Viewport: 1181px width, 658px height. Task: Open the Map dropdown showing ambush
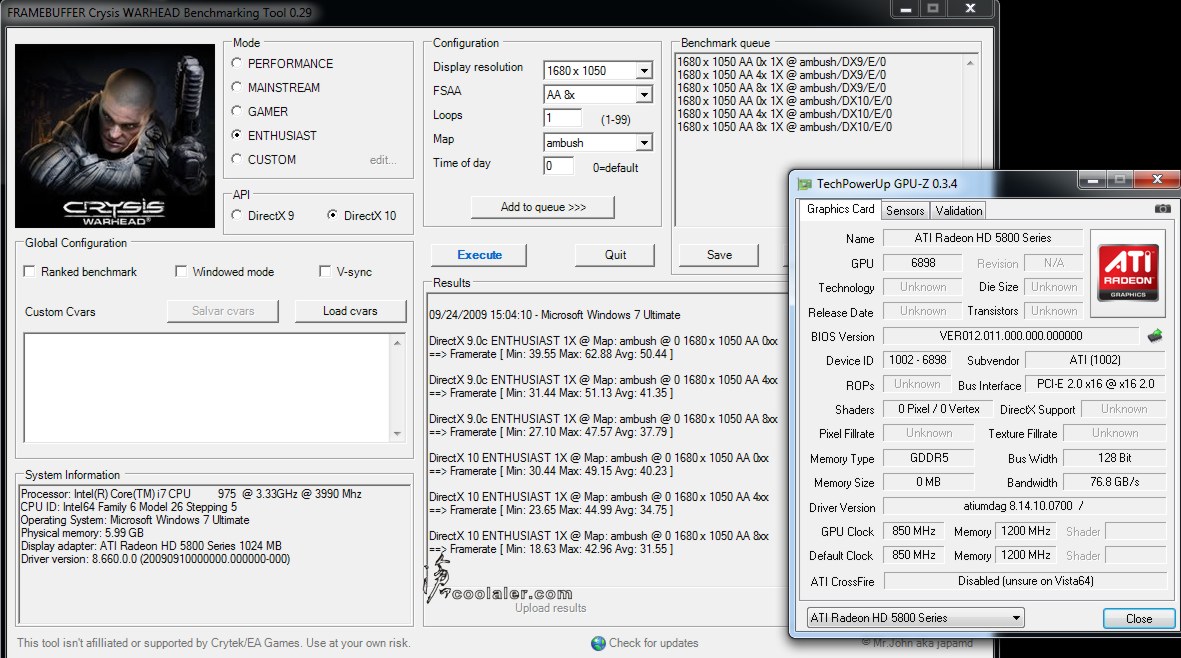644,143
